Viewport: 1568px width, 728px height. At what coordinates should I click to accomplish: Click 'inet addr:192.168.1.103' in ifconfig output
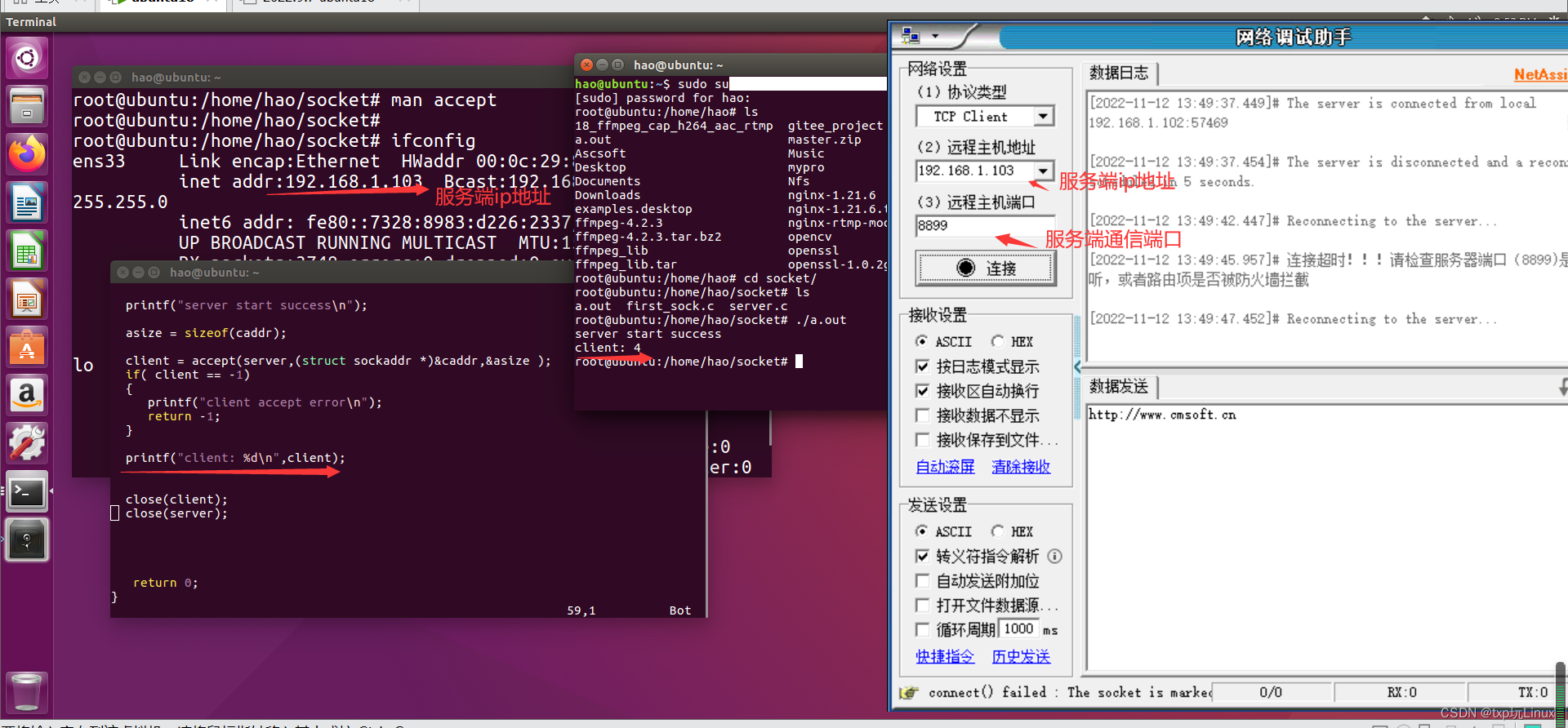301,181
